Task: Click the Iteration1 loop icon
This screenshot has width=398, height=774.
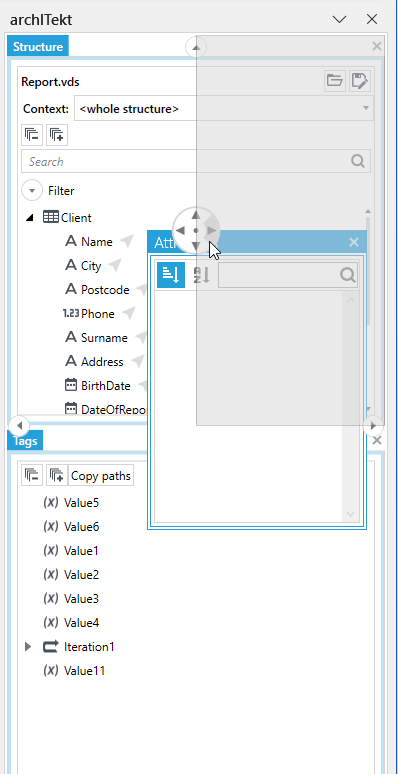Action: [x=51, y=646]
